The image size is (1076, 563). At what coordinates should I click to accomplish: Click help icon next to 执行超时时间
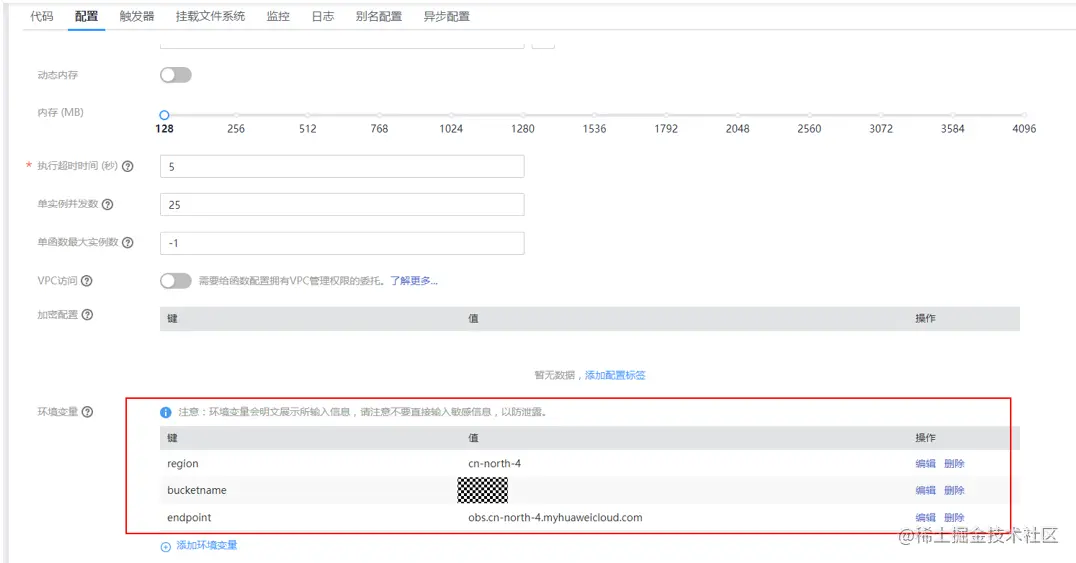tap(128, 166)
